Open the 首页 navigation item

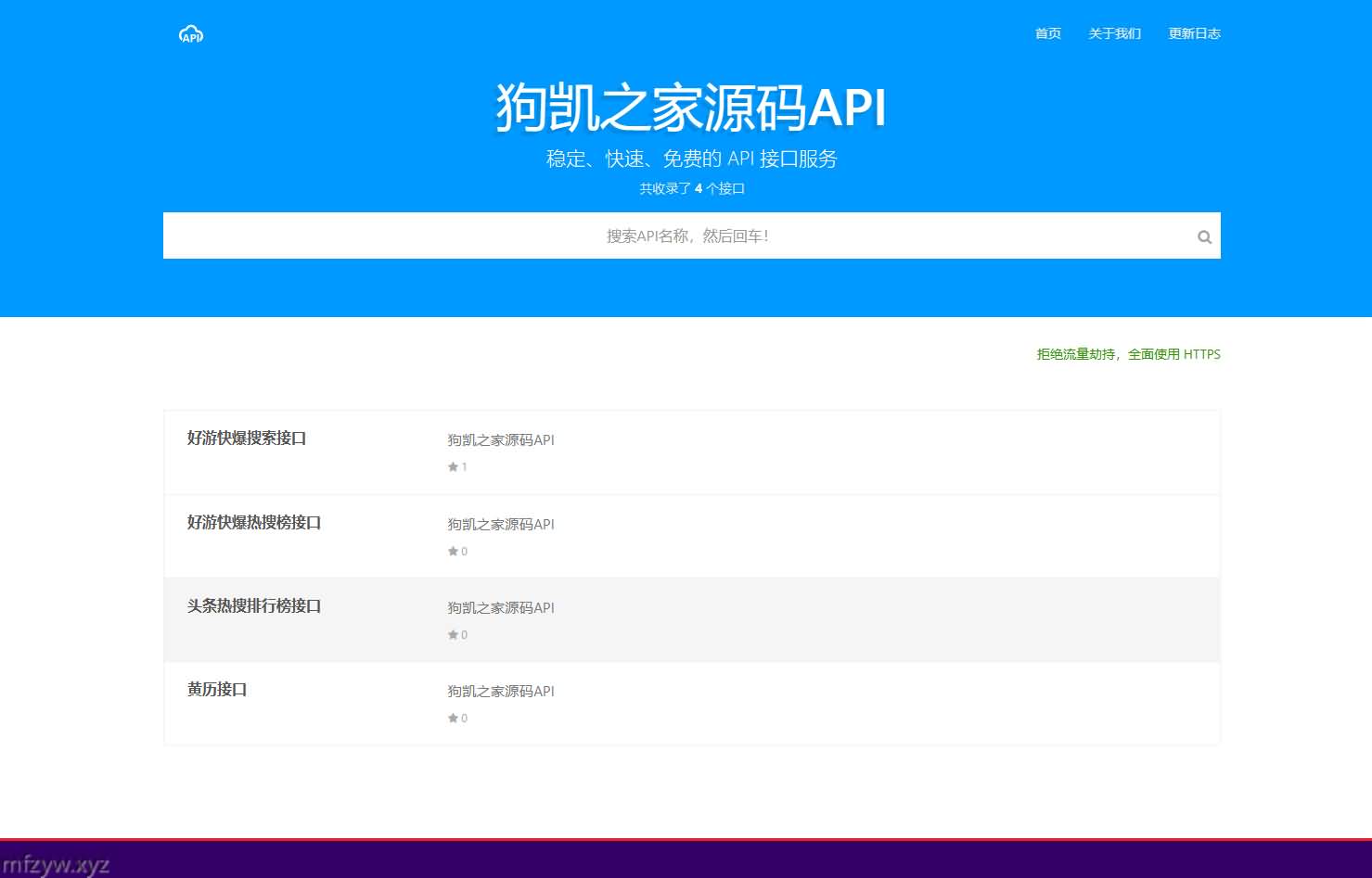(1047, 33)
